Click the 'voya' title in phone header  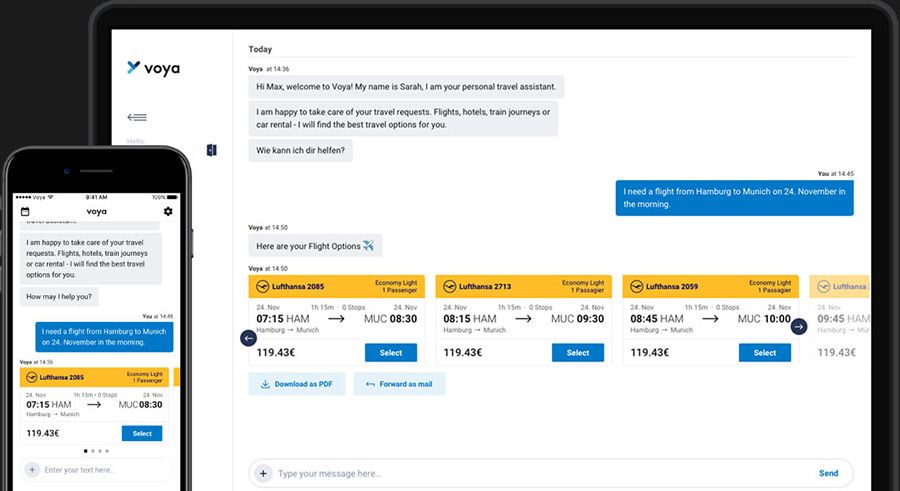pyautogui.click(x=96, y=211)
